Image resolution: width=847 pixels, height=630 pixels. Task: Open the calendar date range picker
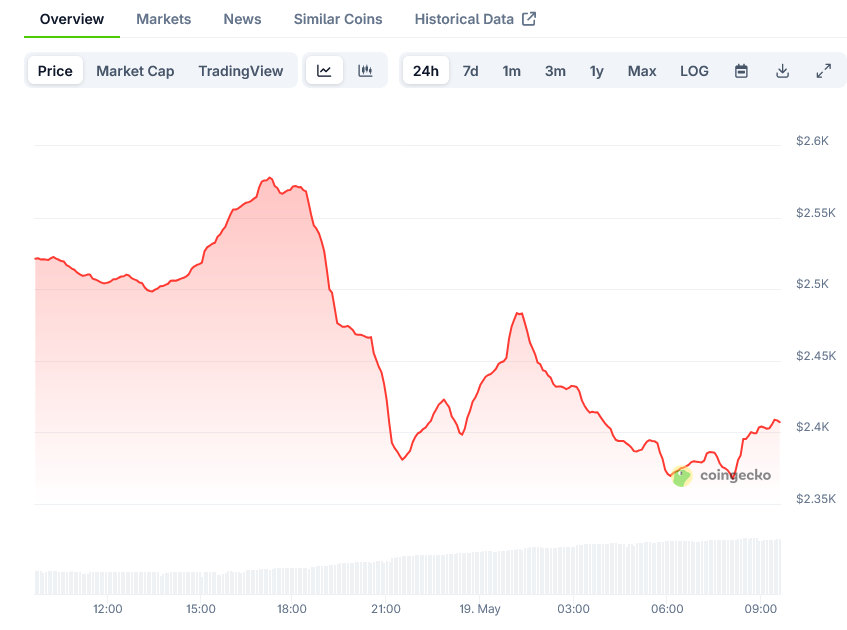[741, 71]
